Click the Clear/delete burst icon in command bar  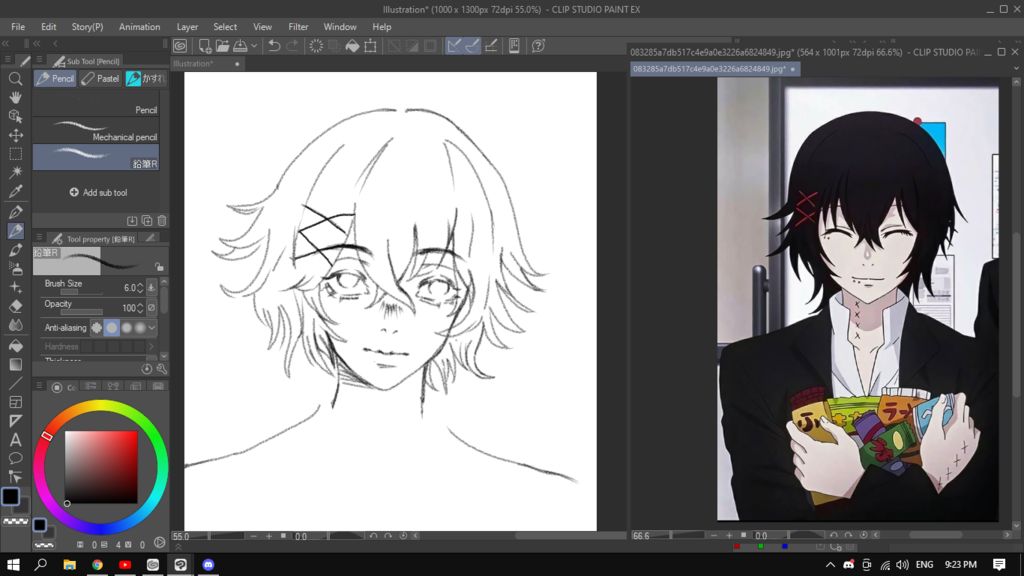316,46
